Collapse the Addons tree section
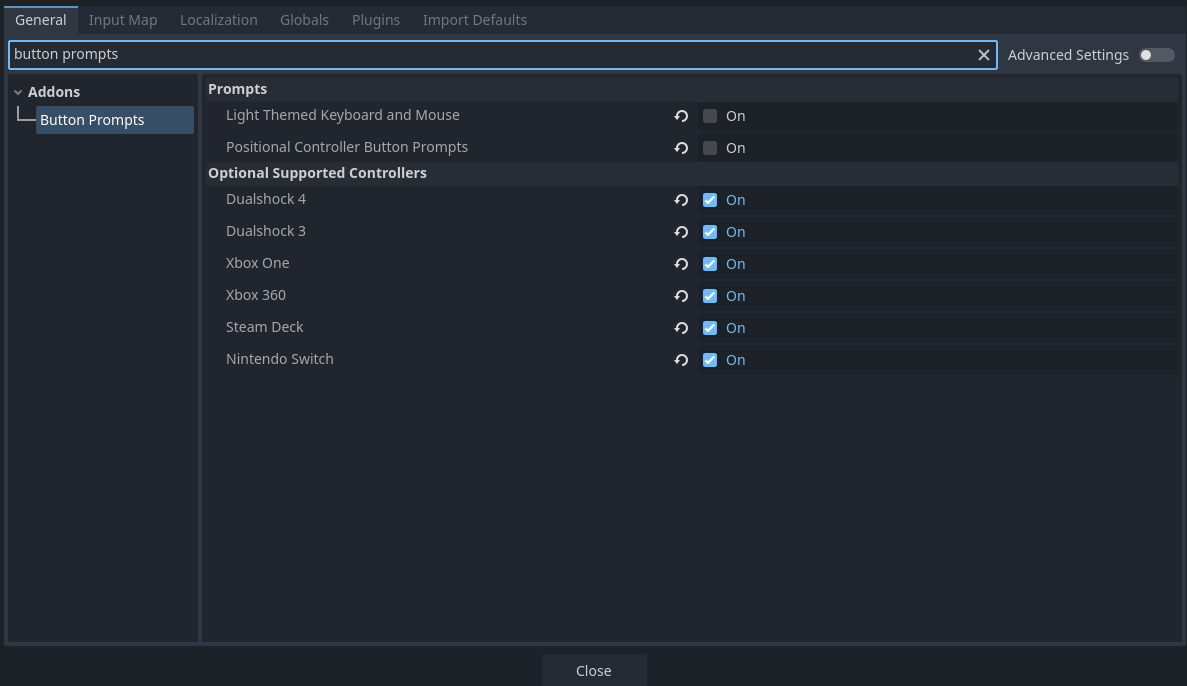1187x686 pixels. (18, 92)
